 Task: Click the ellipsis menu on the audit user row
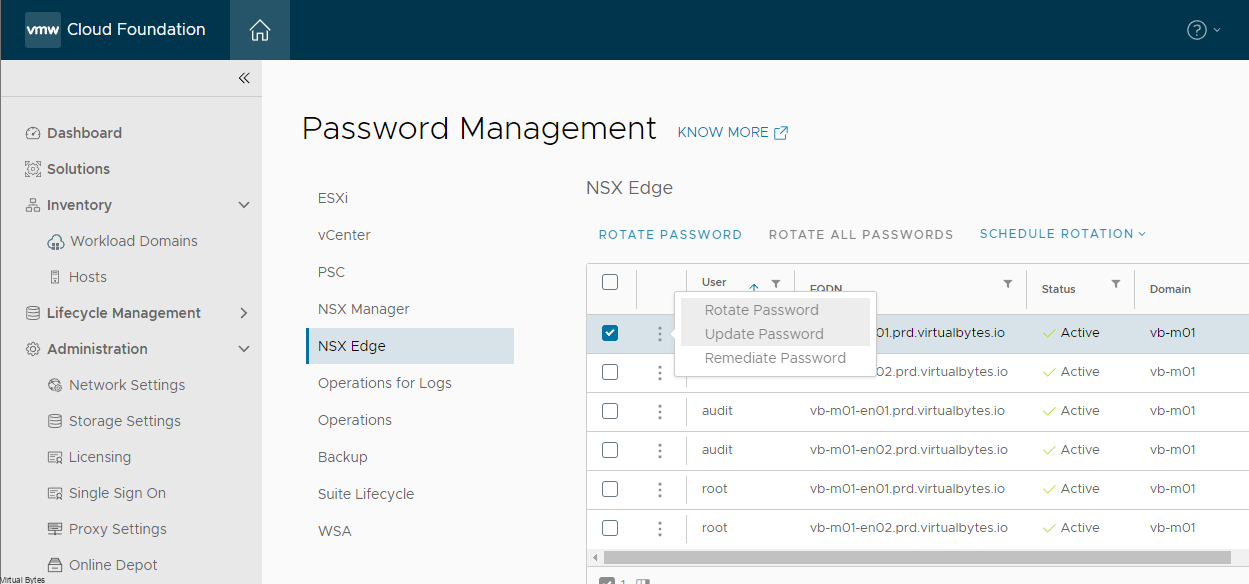(659, 410)
